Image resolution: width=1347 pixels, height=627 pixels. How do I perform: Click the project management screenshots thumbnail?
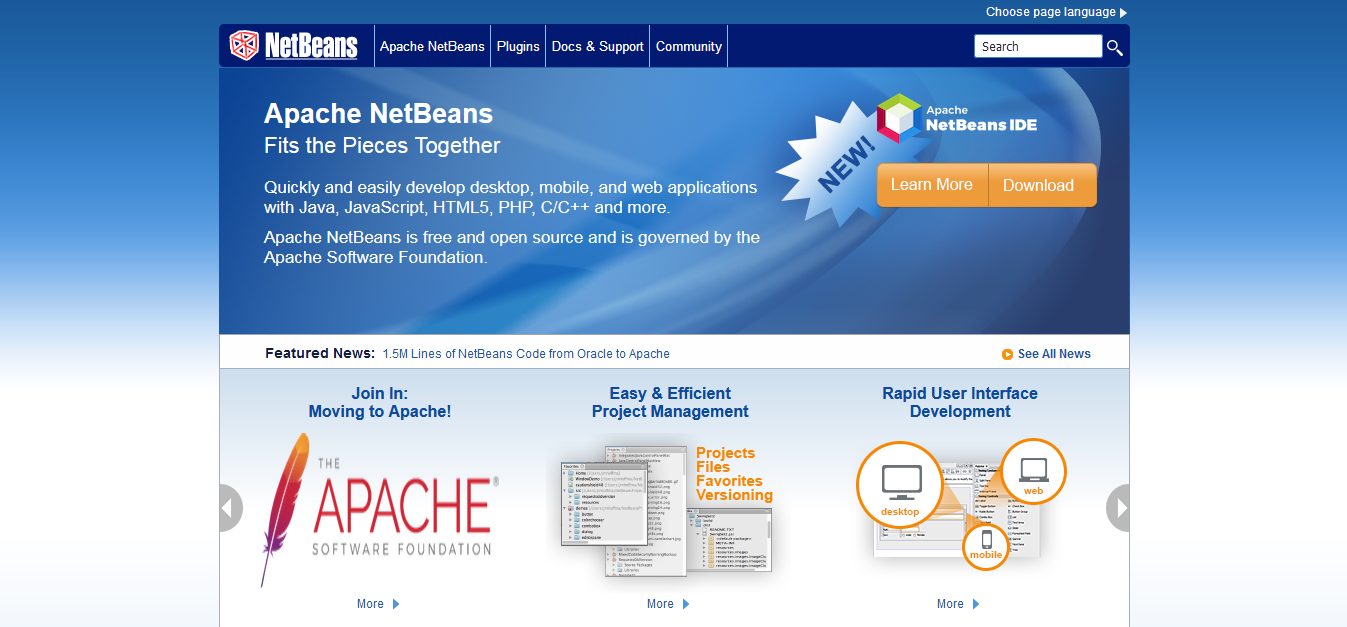[x=667, y=510]
